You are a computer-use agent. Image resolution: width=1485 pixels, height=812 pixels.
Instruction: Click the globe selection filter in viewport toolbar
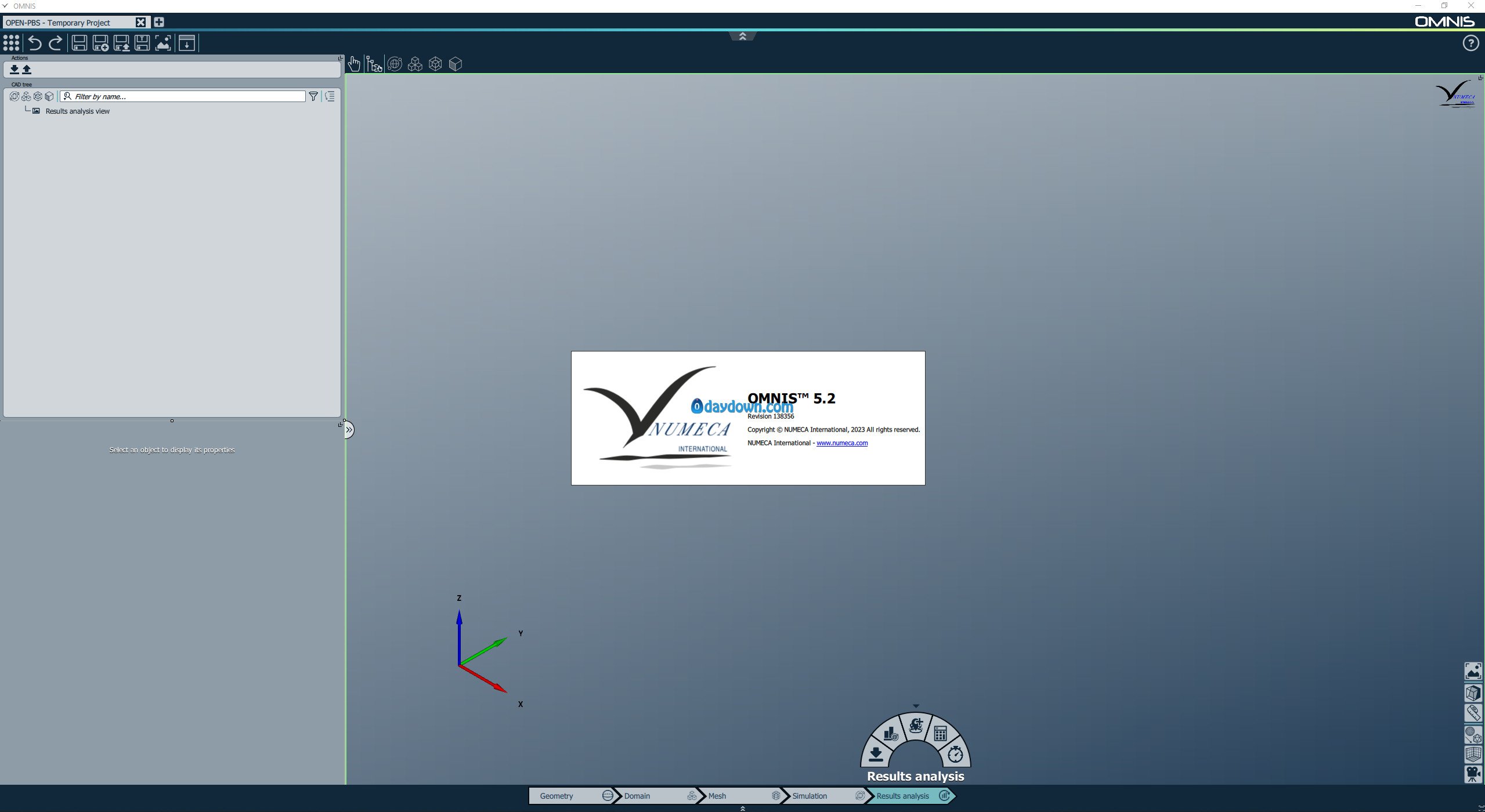click(x=395, y=64)
